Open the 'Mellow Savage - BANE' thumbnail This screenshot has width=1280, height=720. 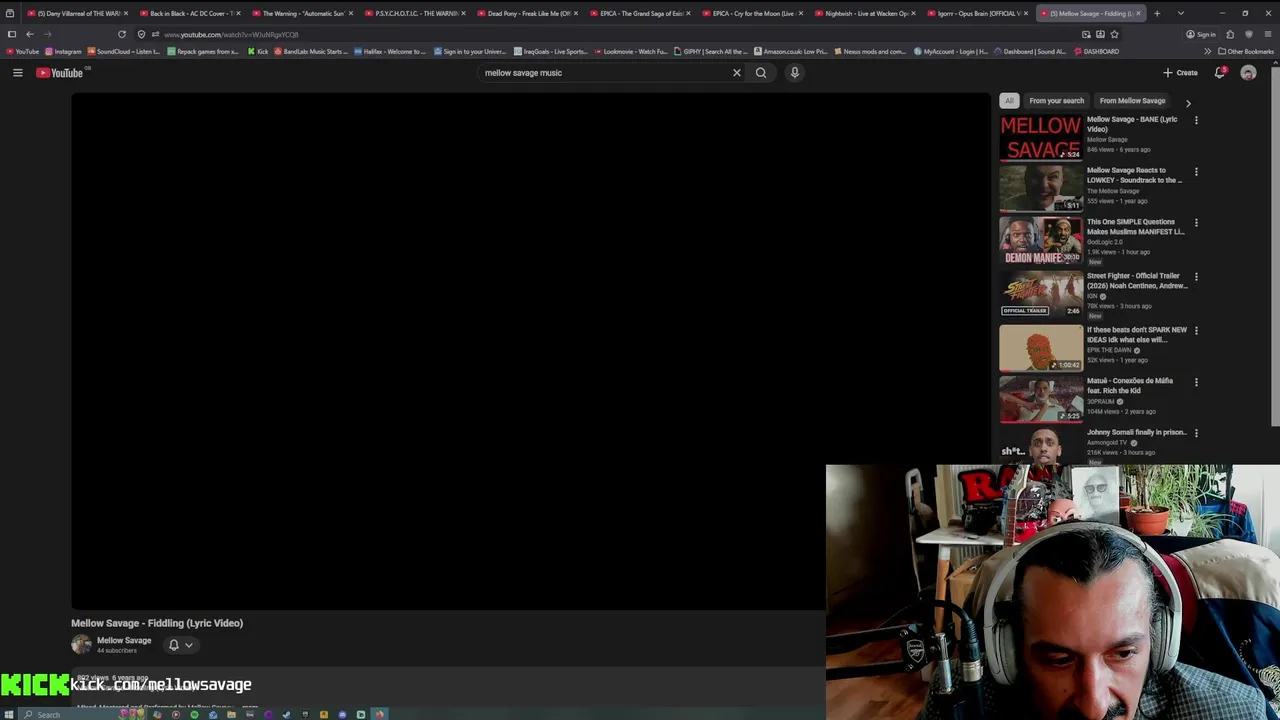coord(1041,137)
